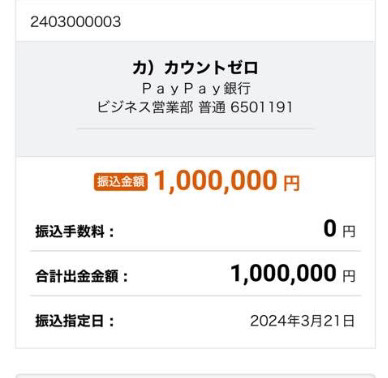Select the date 2024年3月21日
Viewport: 388px width, 378px height.
pos(302,321)
